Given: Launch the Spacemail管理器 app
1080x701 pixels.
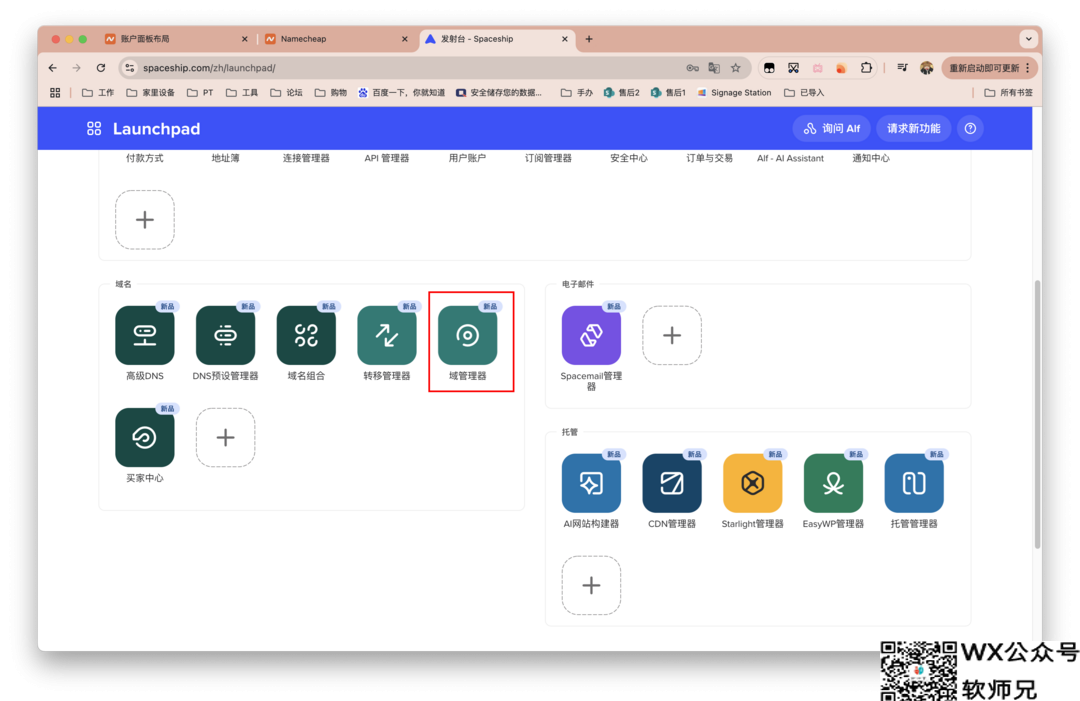Looking at the screenshot, I should (591, 335).
